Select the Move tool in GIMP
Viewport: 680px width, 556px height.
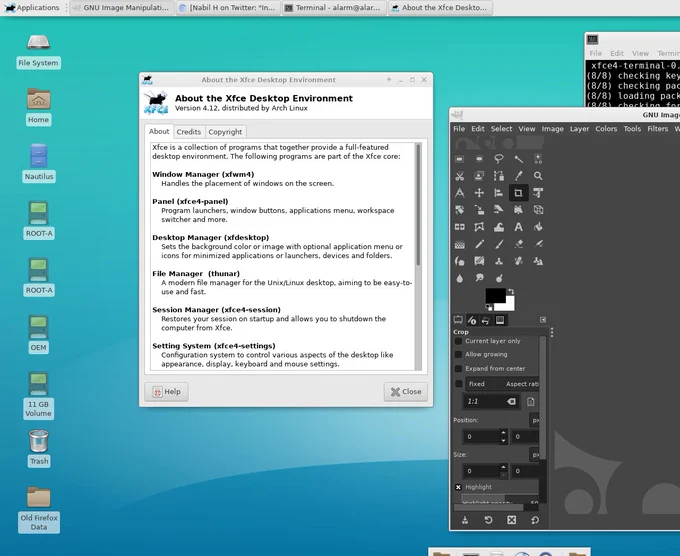(479, 193)
